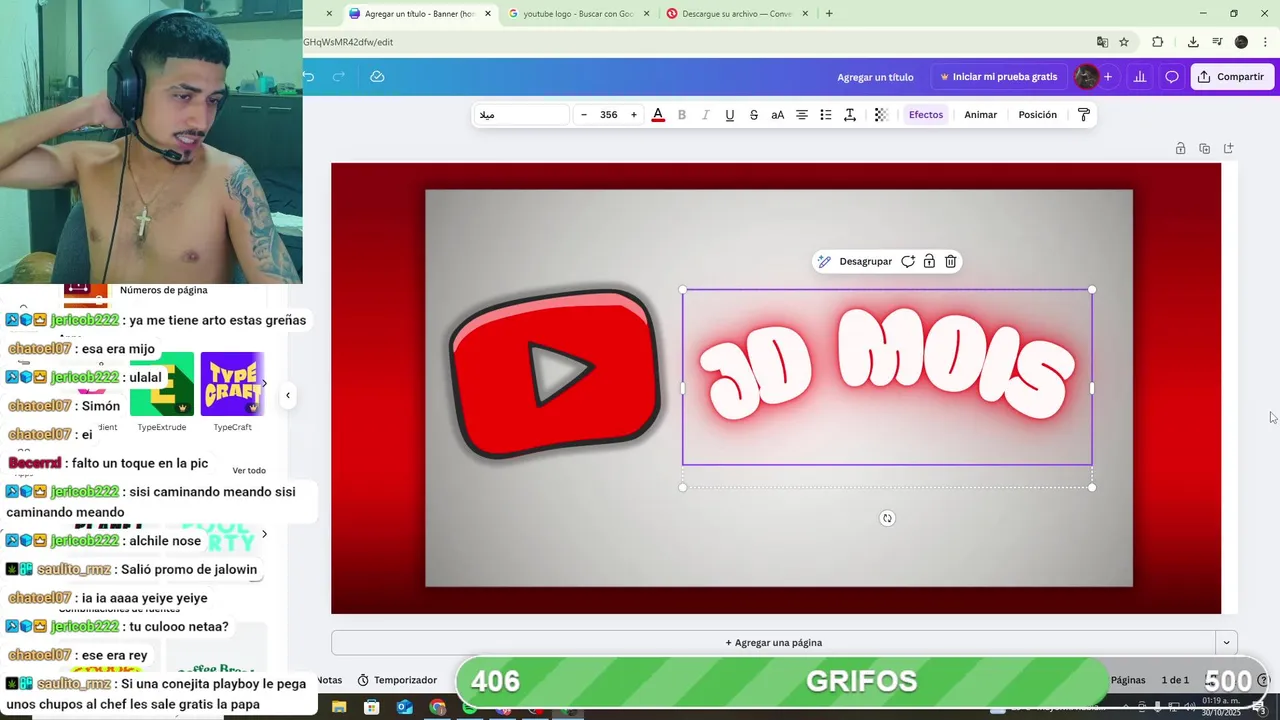Image resolution: width=1280 pixels, height=720 pixels.
Task: Click Desagrupar to ungroup the selection
Action: (865, 261)
